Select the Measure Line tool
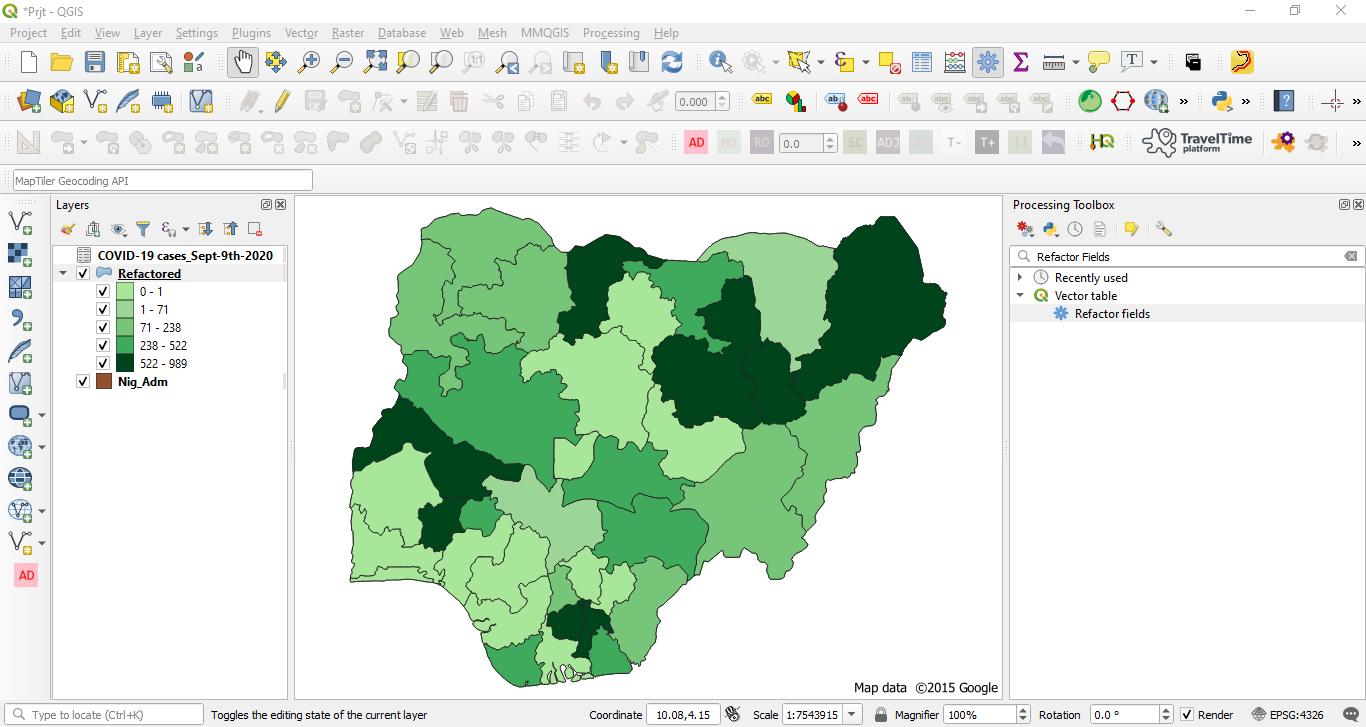Screen dimensions: 1366x727 (x=1053, y=61)
